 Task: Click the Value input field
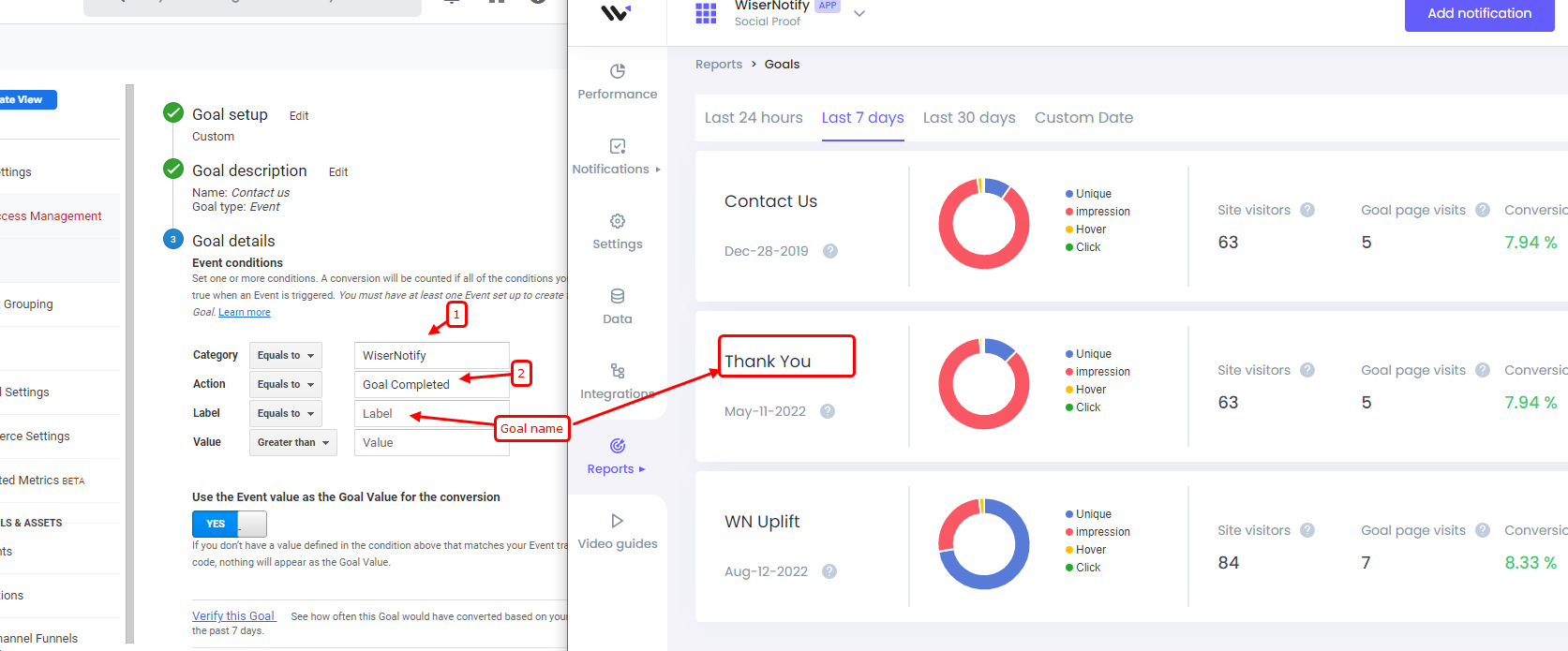click(432, 442)
